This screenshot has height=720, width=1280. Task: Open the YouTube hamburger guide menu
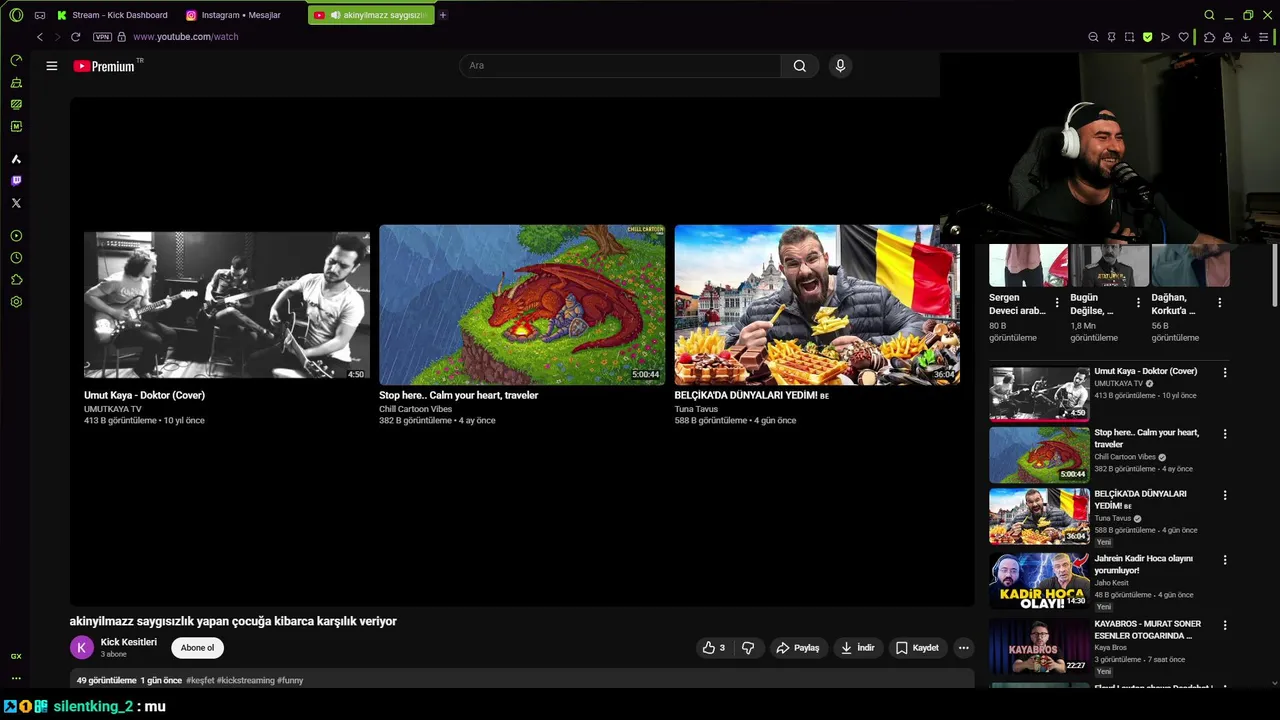(x=52, y=66)
